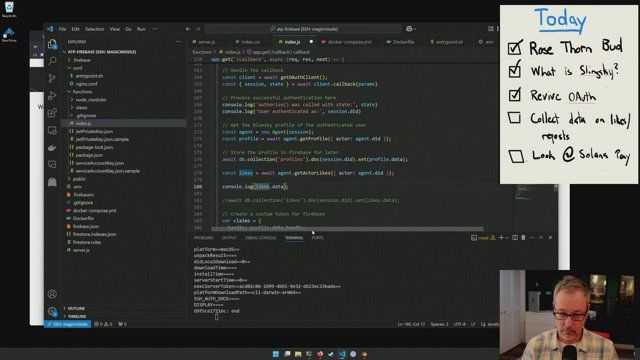Viewport: 640px width, 360px height.
Task: Open the View menu
Action: [x=115, y=29]
